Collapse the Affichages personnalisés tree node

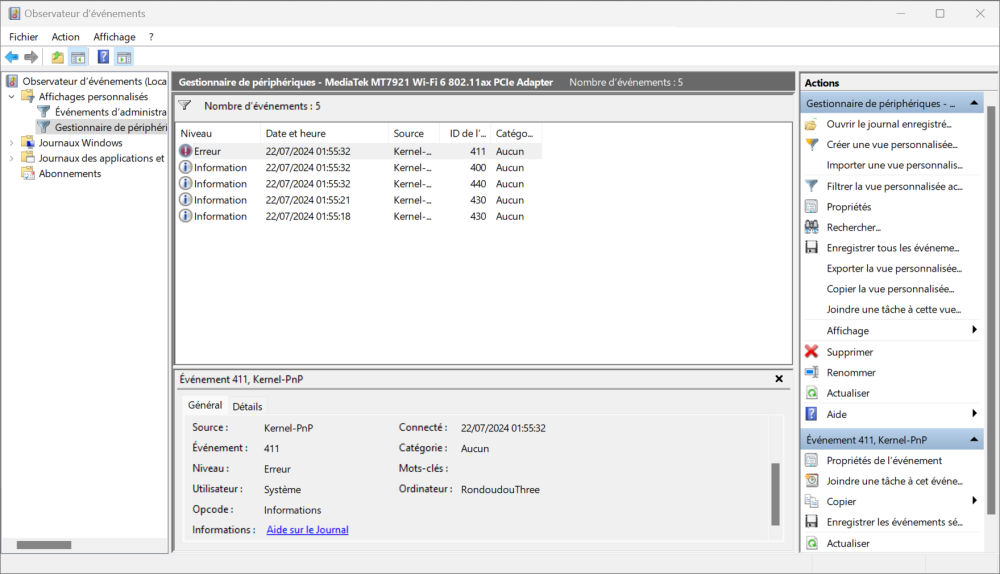point(12,97)
